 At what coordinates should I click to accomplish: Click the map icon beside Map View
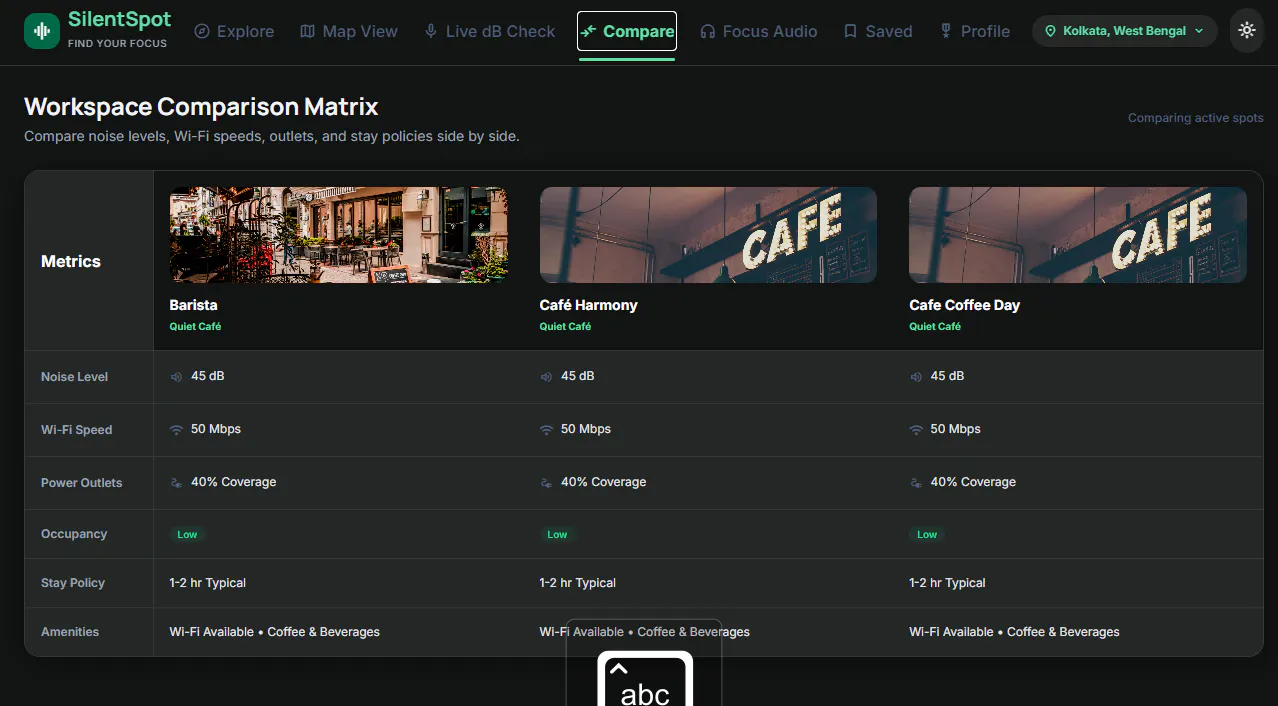[x=308, y=31]
